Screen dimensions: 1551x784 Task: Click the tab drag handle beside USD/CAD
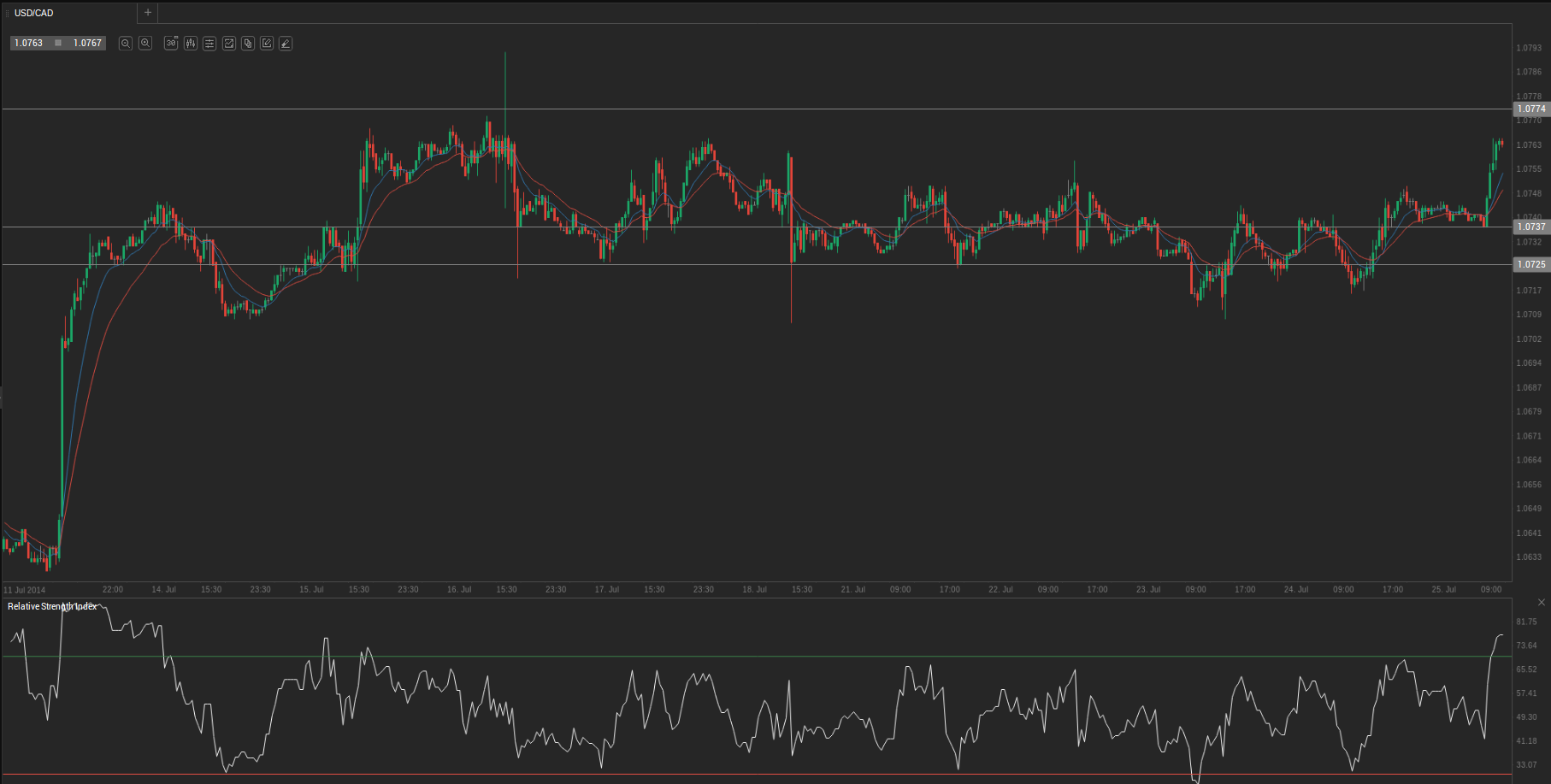tap(8, 13)
